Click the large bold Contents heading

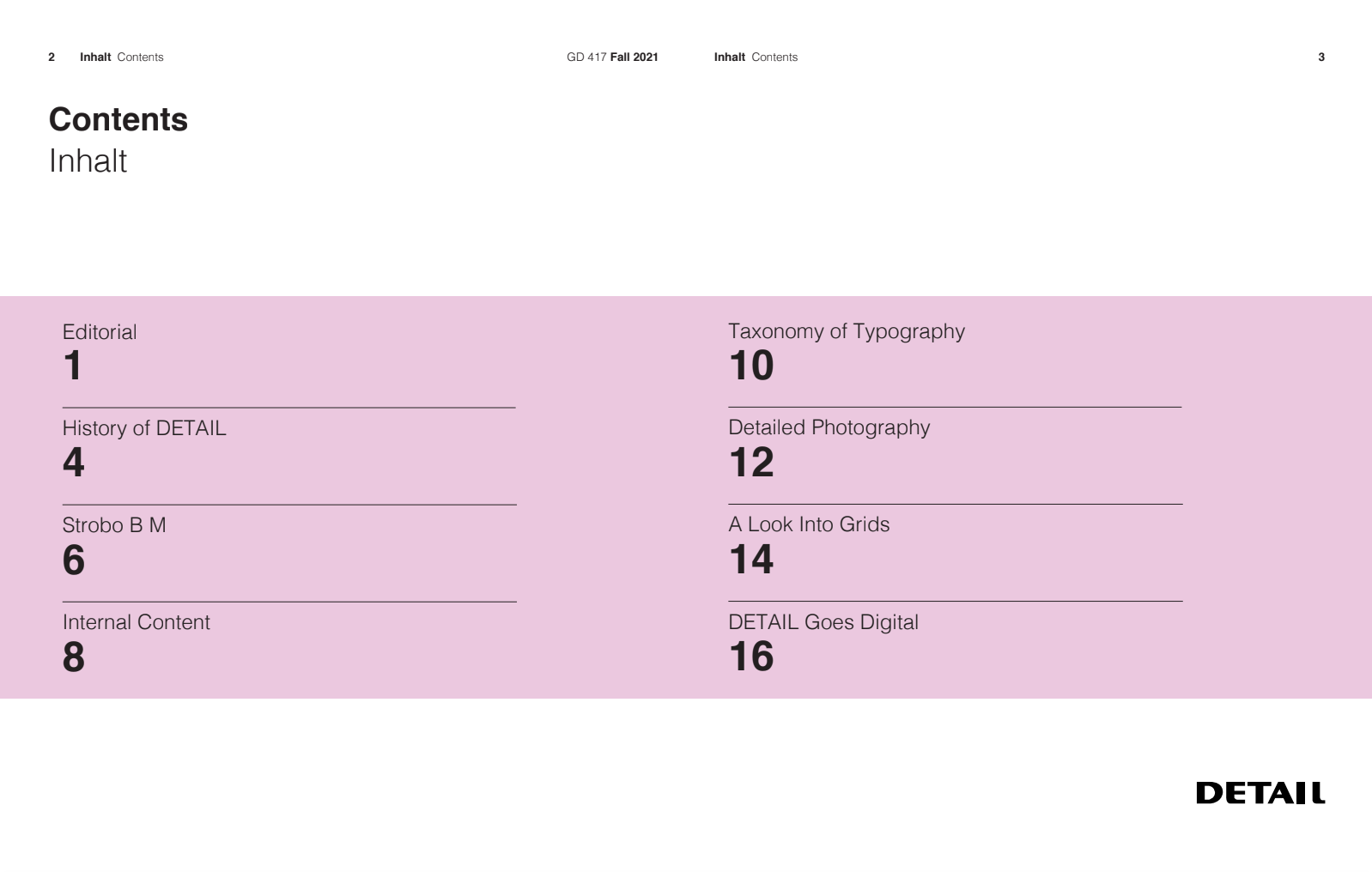pyautogui.click(x=118, y=119)
